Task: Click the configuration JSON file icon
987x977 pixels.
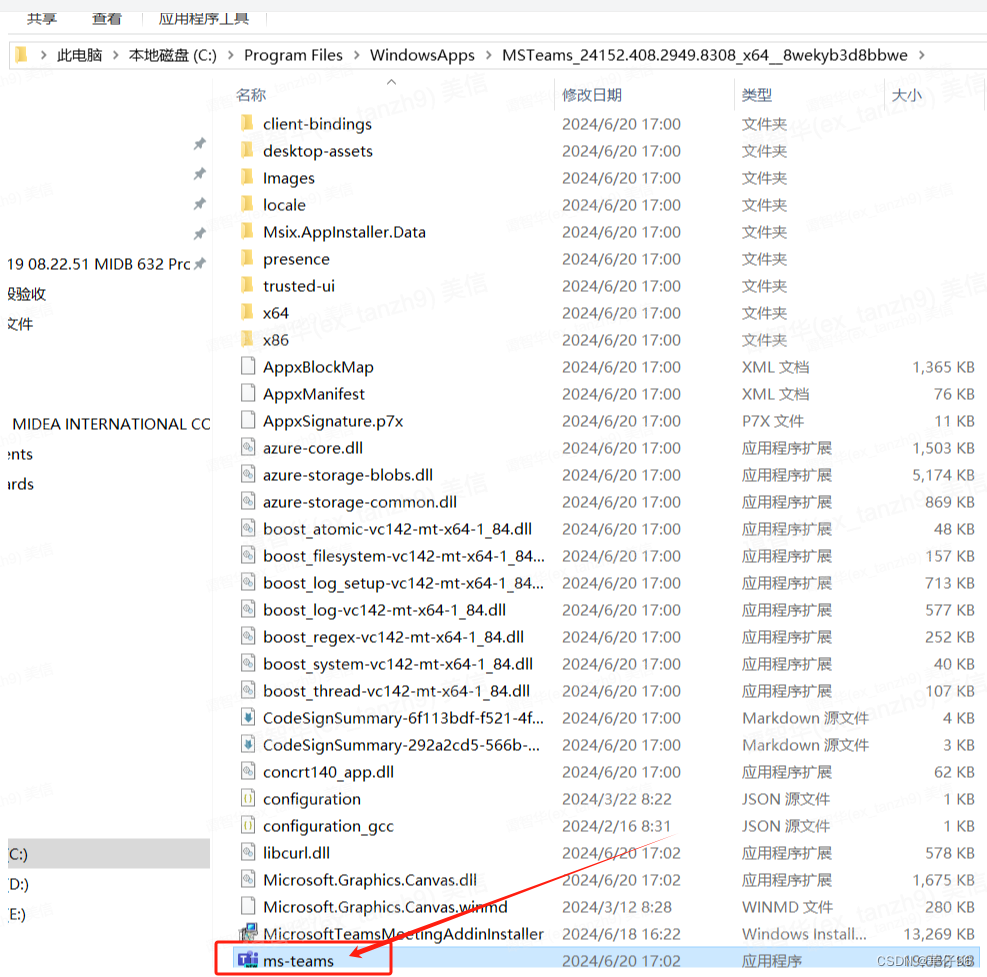Action: (x=248, y=798)
